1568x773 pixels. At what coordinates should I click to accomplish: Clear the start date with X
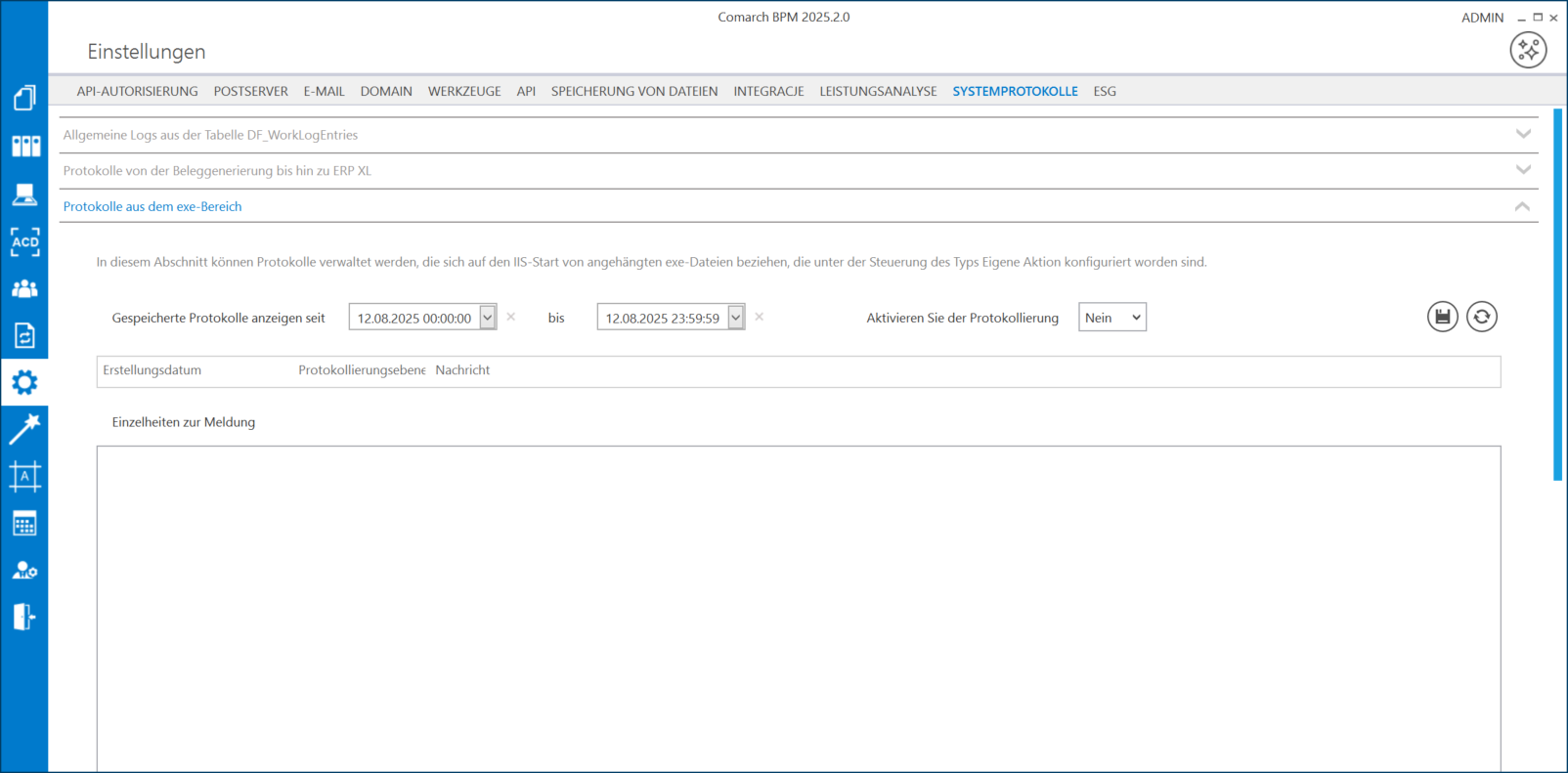pyautogui.click(x=511, y=317)
